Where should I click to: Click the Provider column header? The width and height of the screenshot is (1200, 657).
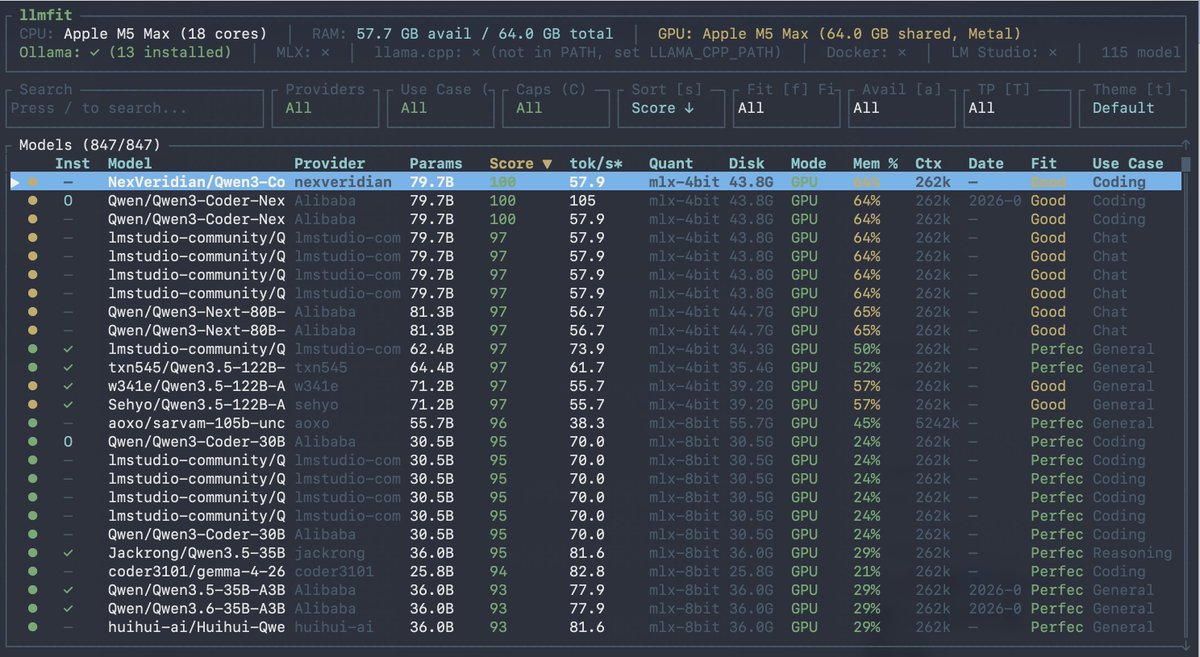coord(330,164)
